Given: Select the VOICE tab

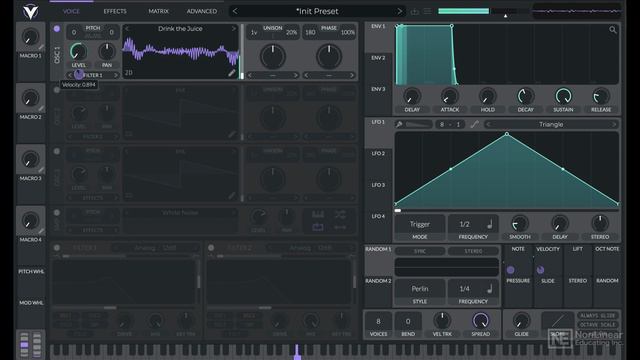Looking at the screenshot, I should click(71, 11).
